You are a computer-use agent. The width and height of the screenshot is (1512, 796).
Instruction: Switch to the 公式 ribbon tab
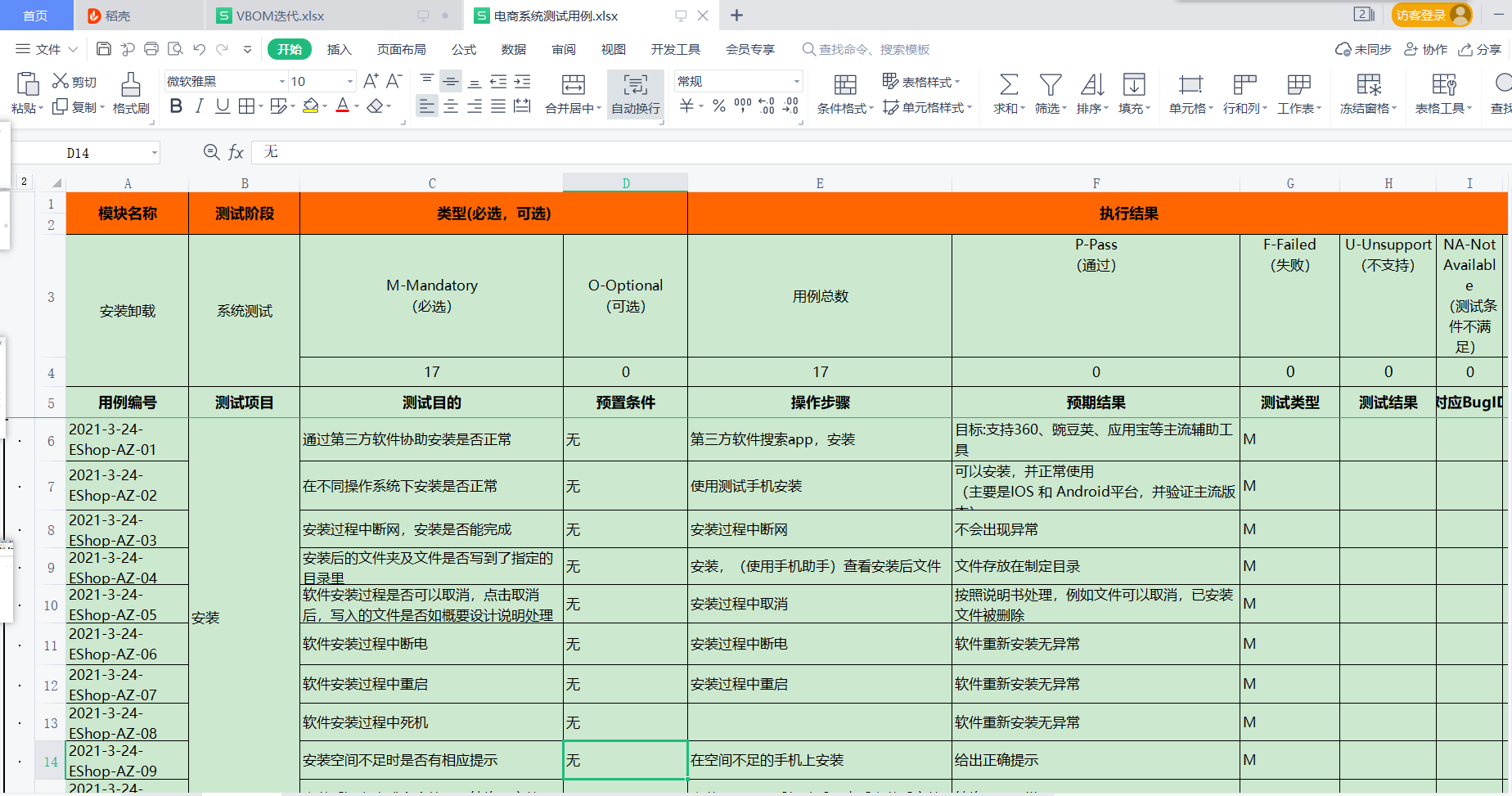[x=464, y=49]
